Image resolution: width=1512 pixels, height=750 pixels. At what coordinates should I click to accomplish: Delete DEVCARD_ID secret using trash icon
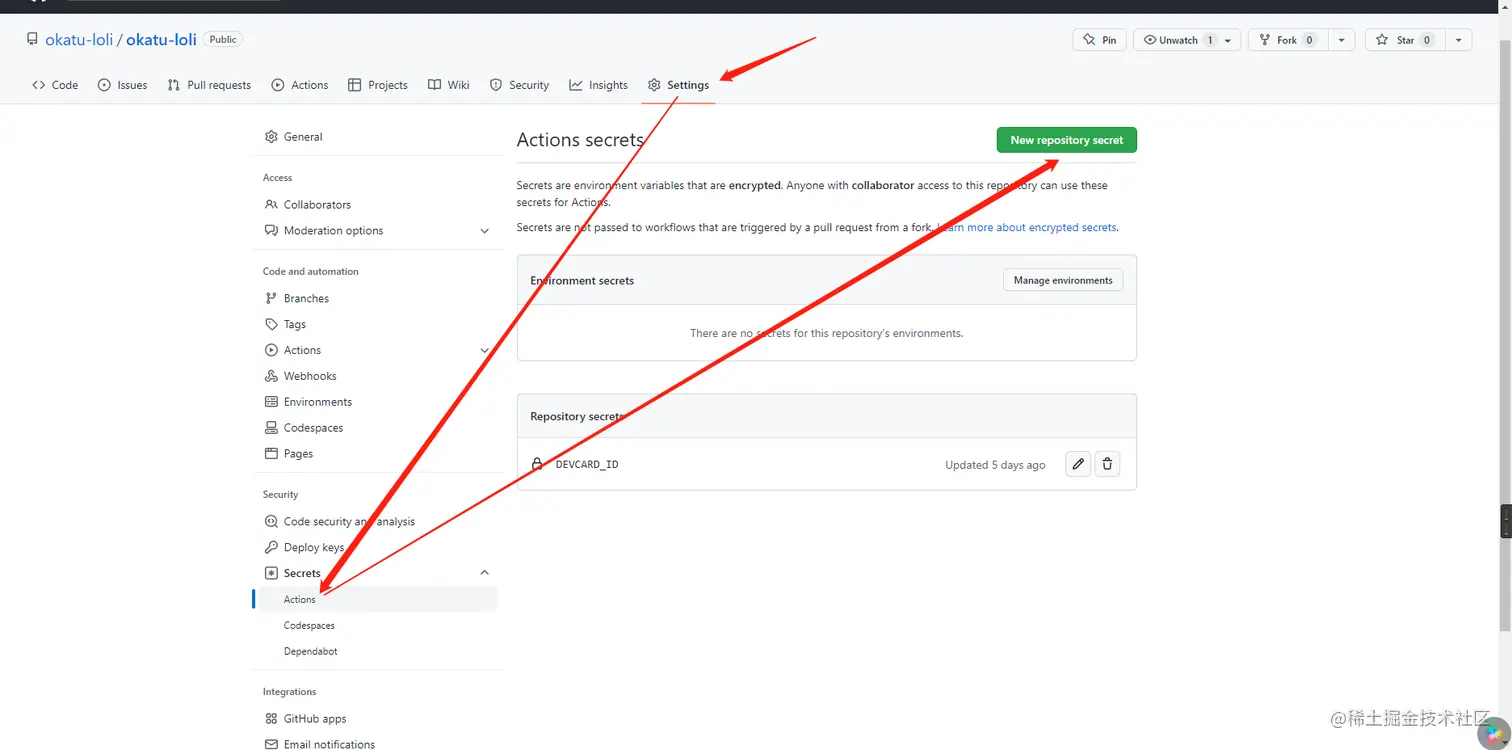pyautogui.click(x=1107, y=464)
